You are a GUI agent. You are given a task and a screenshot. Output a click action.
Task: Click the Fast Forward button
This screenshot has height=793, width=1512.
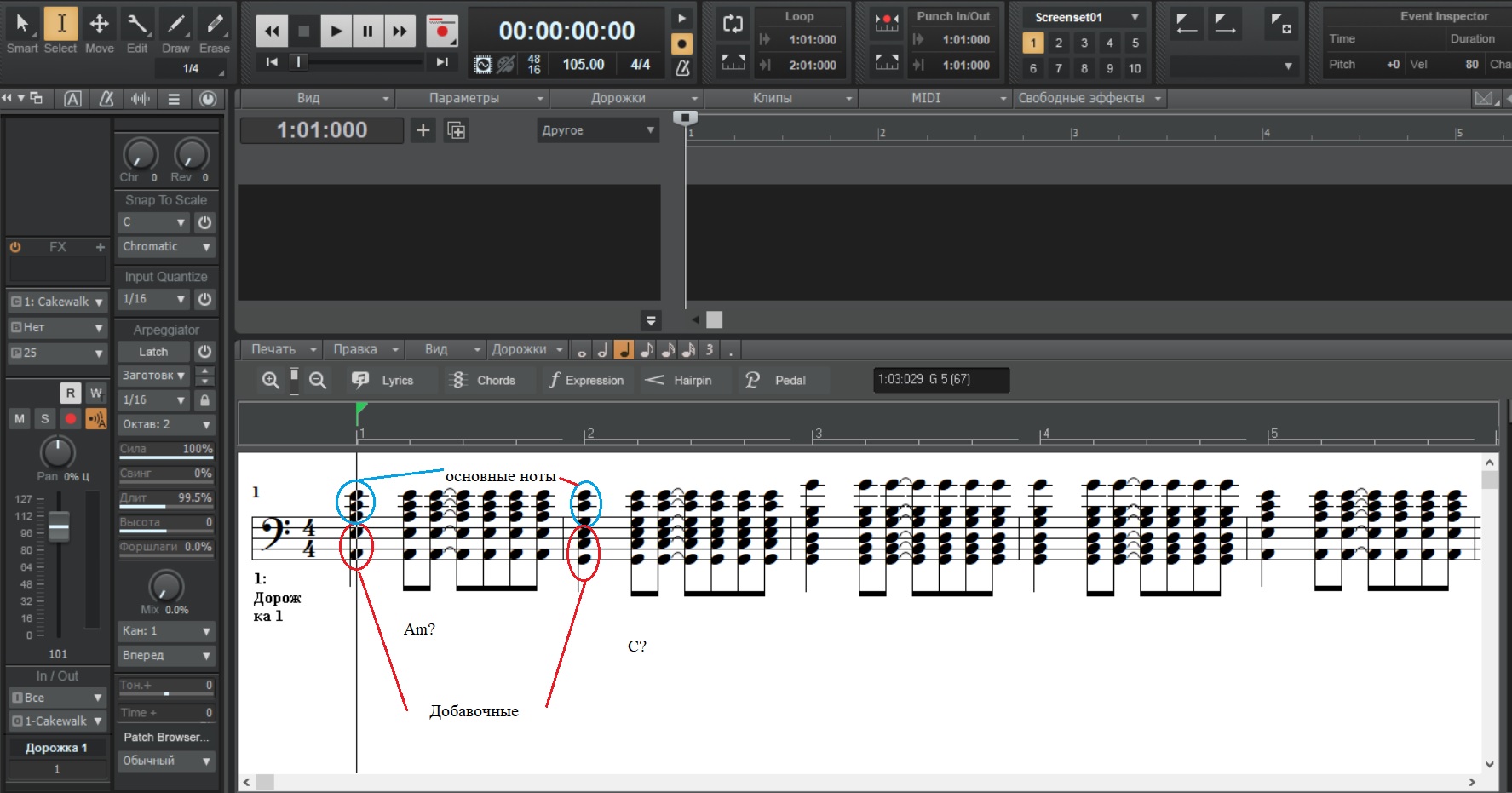click(400, 32)
